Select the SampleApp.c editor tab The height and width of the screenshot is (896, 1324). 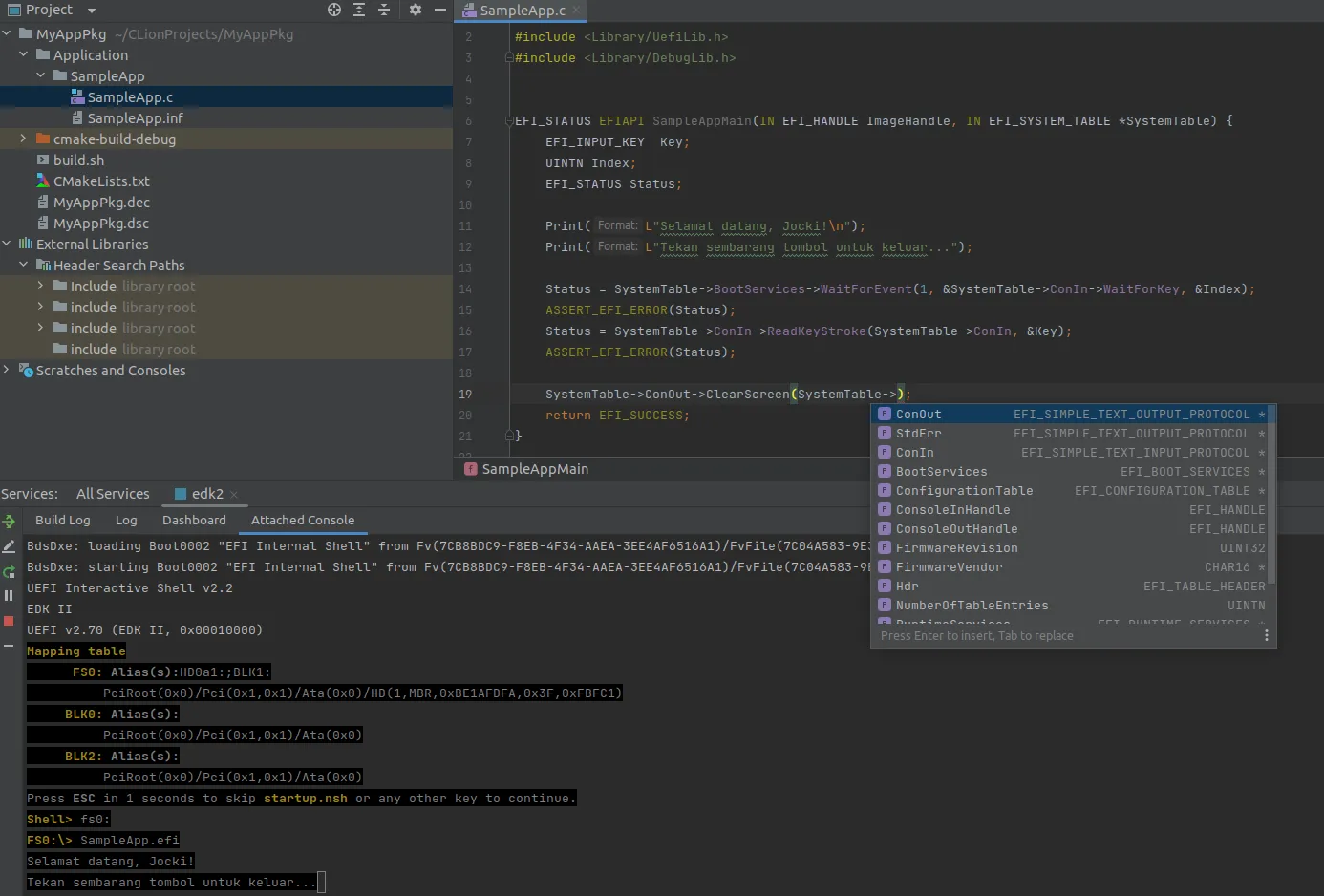[x=522, y=11]
